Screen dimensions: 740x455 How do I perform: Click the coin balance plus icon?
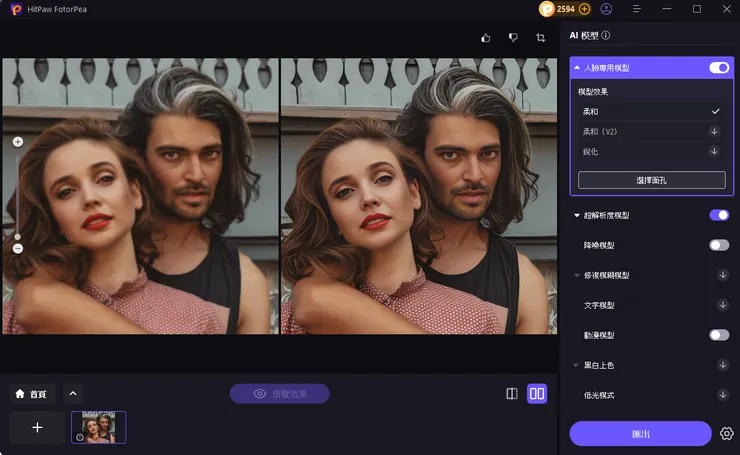pyautogui.click(x=584, y=9)
